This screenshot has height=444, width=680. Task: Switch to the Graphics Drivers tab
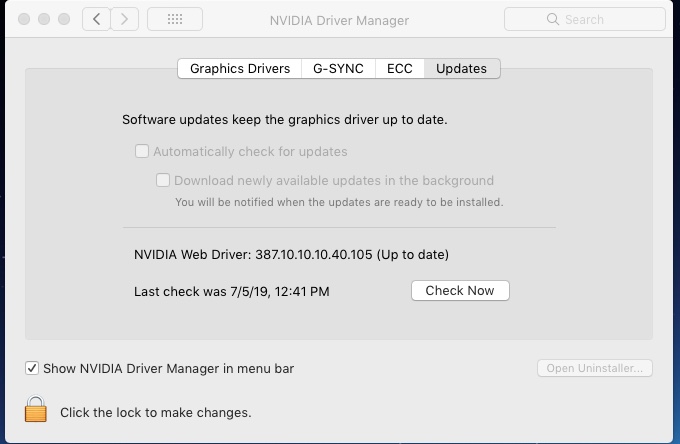click(240, 69)
